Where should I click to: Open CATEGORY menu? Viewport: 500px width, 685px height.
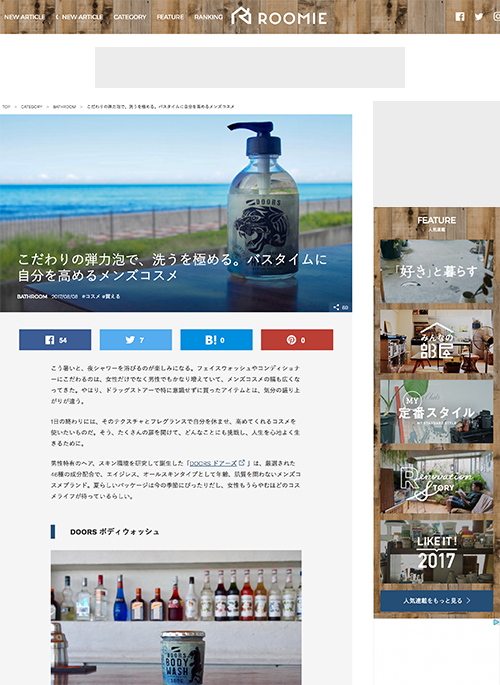pos(130,17)
